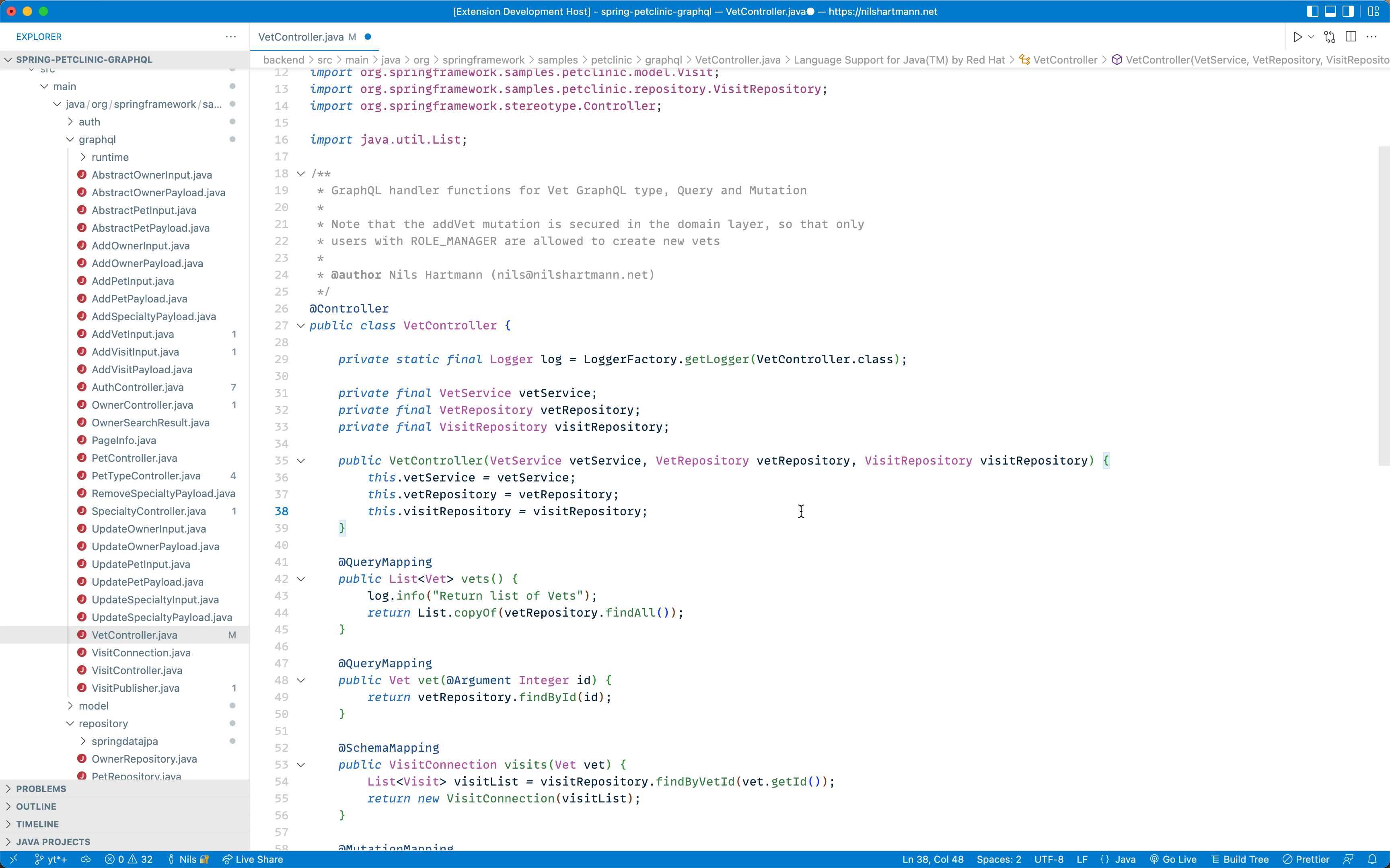Open the source control changes icon
The height and width of the screenshot is (868, 1390).
1329,37
